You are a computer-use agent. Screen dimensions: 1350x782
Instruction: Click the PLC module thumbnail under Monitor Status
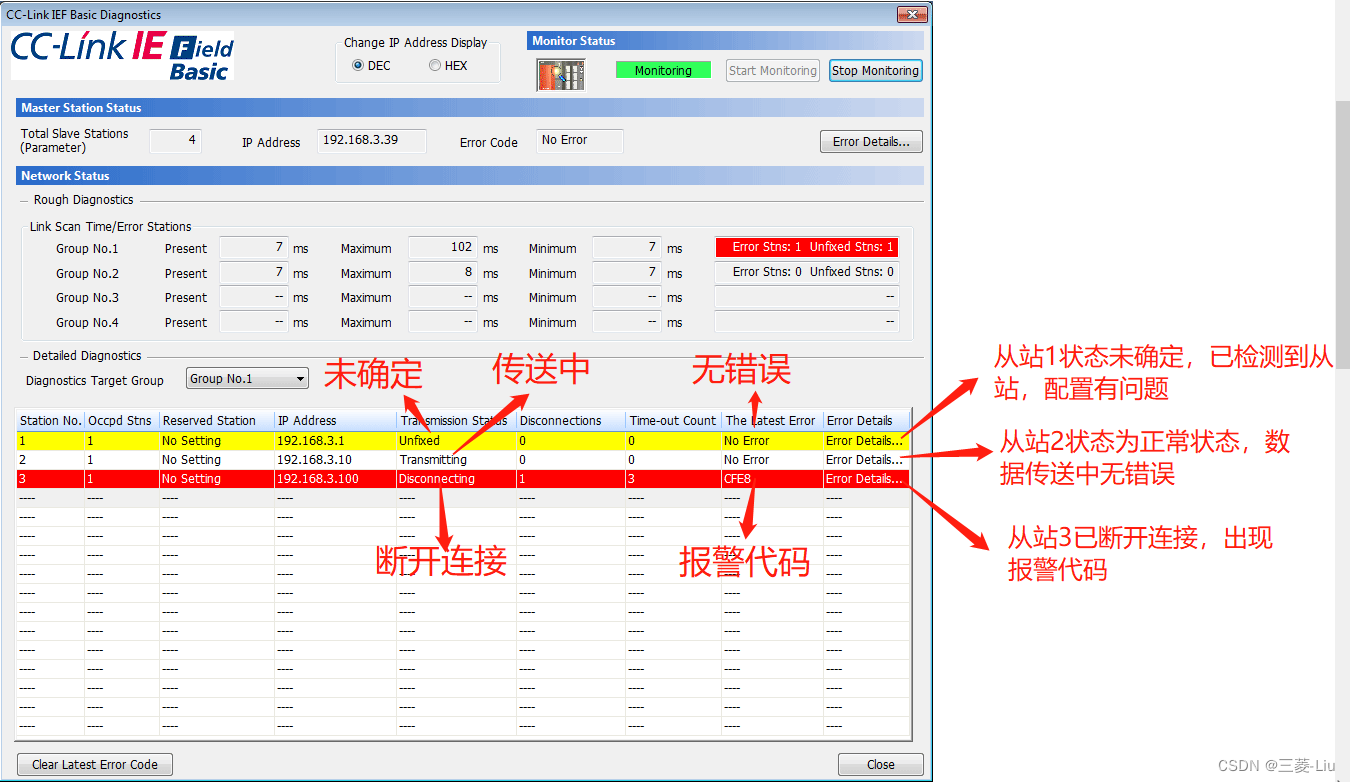pos(560,73)
